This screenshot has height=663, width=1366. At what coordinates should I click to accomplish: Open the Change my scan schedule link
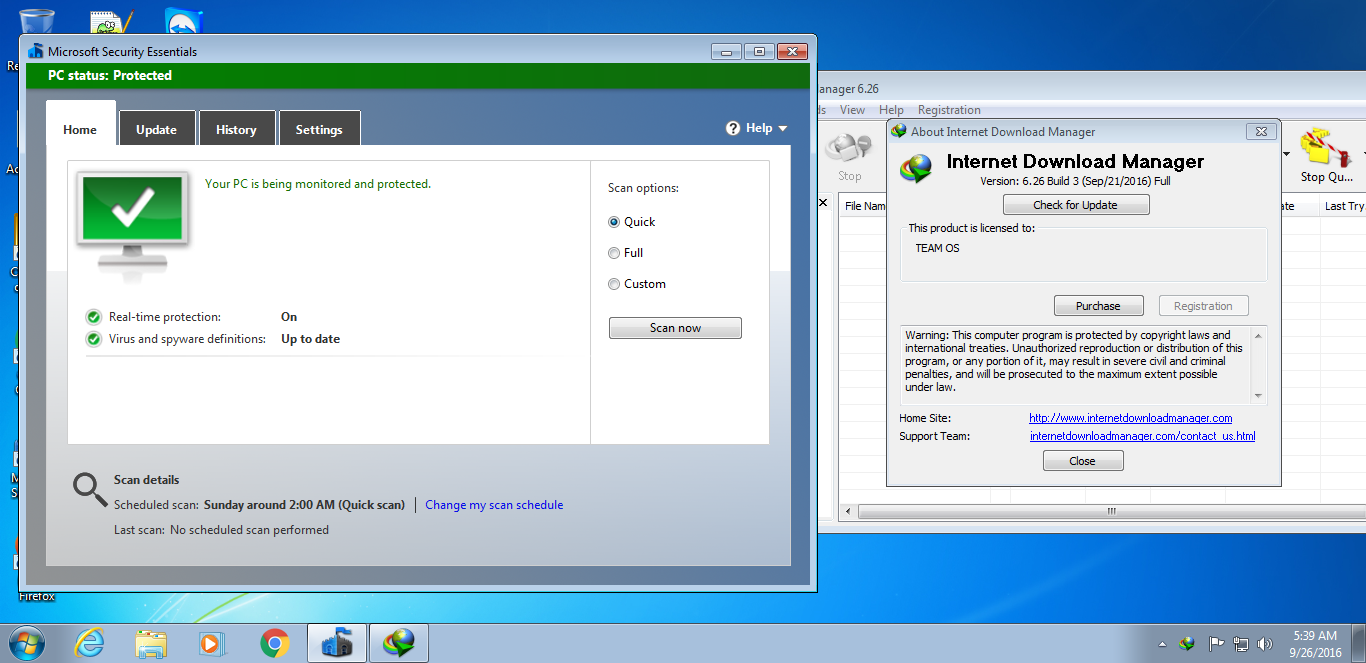[494, 505]
